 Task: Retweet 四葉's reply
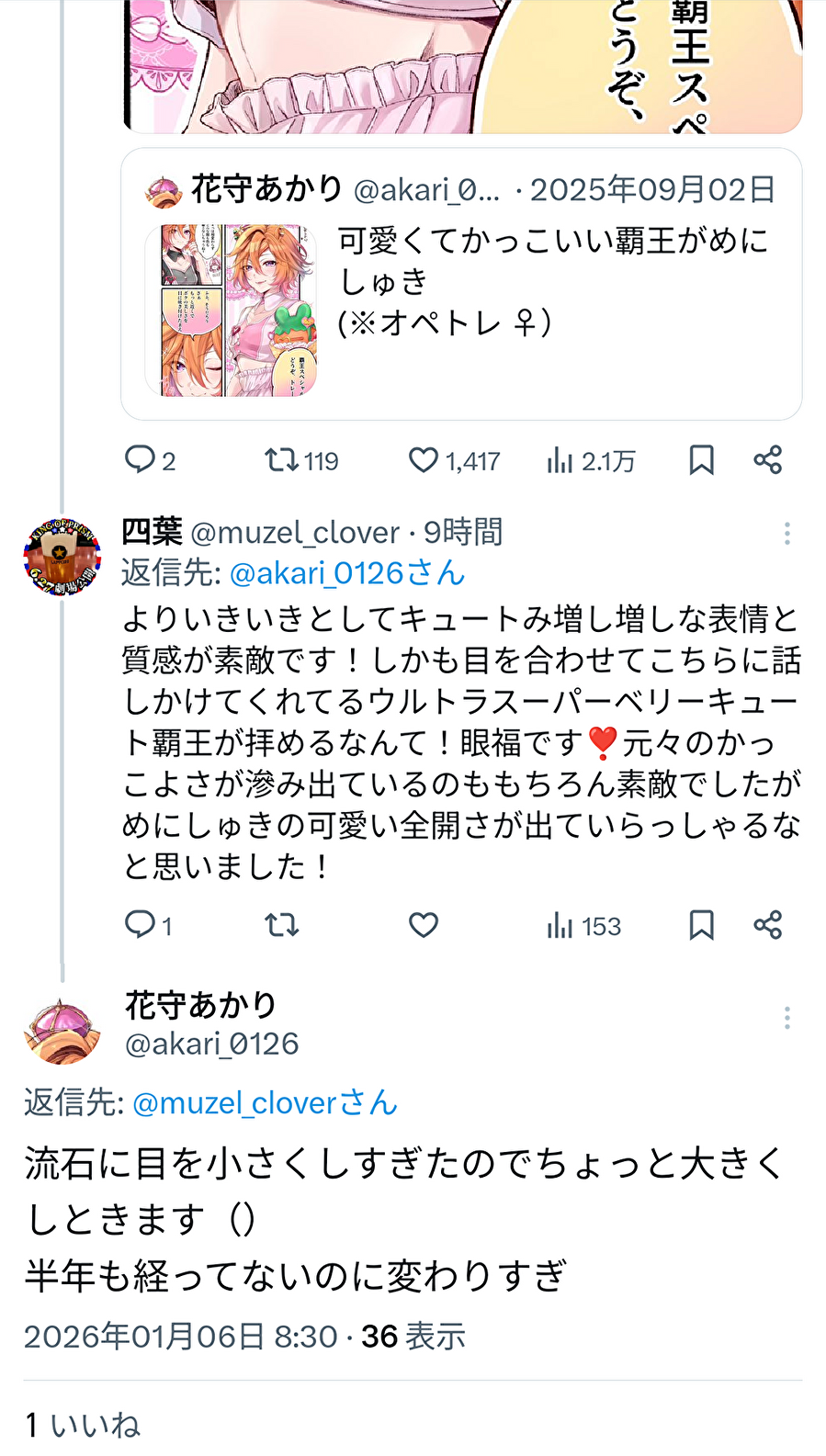pyautogui.click(x=282, y=924)
